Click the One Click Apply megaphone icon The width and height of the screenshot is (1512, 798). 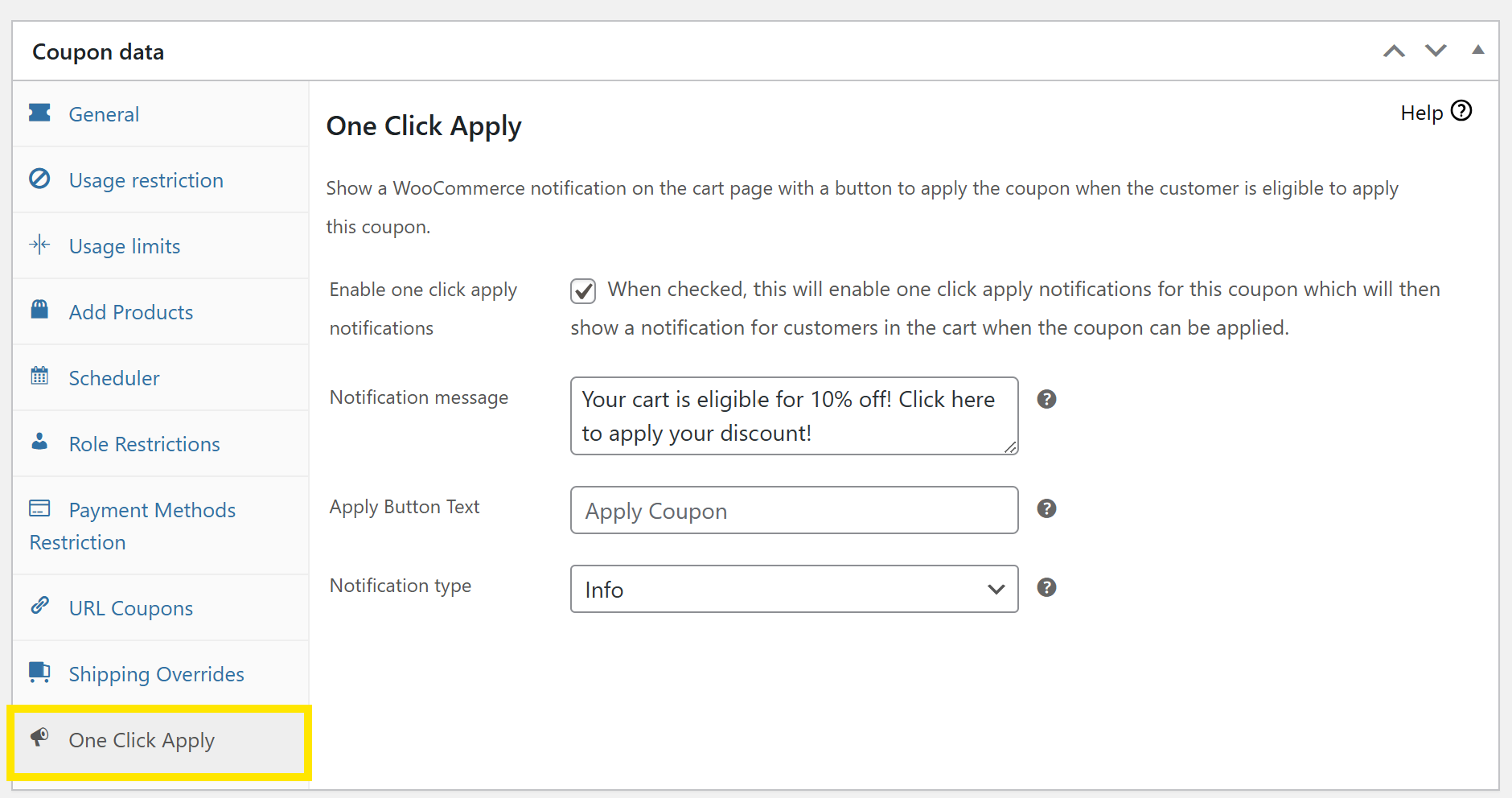[39, 737]
